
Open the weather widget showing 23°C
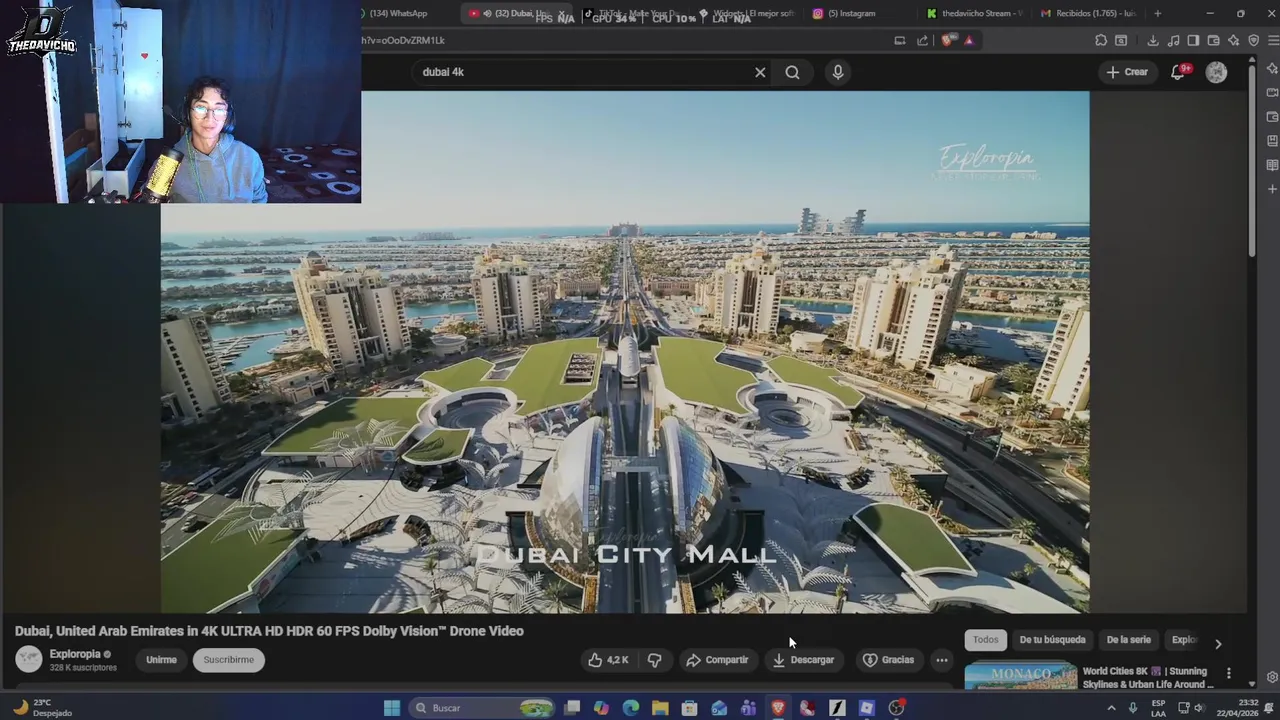pos(42,708)
